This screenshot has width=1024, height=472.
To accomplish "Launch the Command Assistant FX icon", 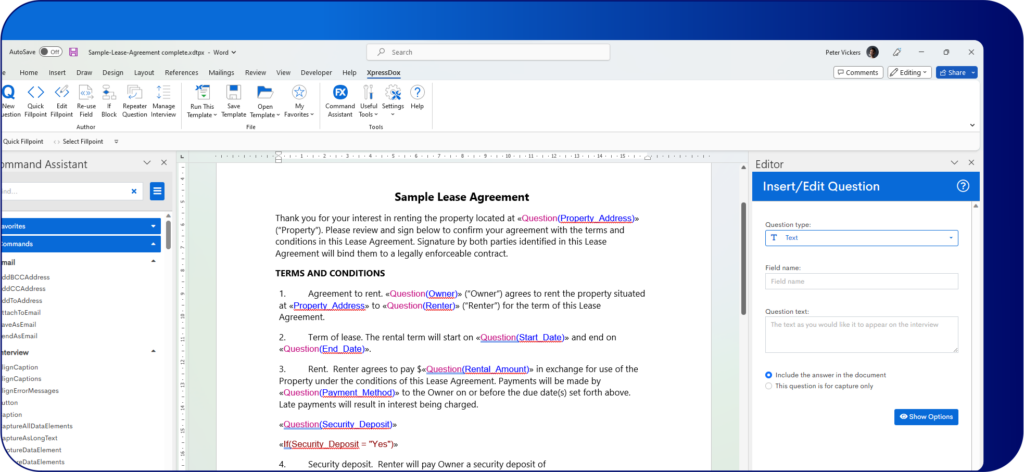I will (x=340, y=92).
